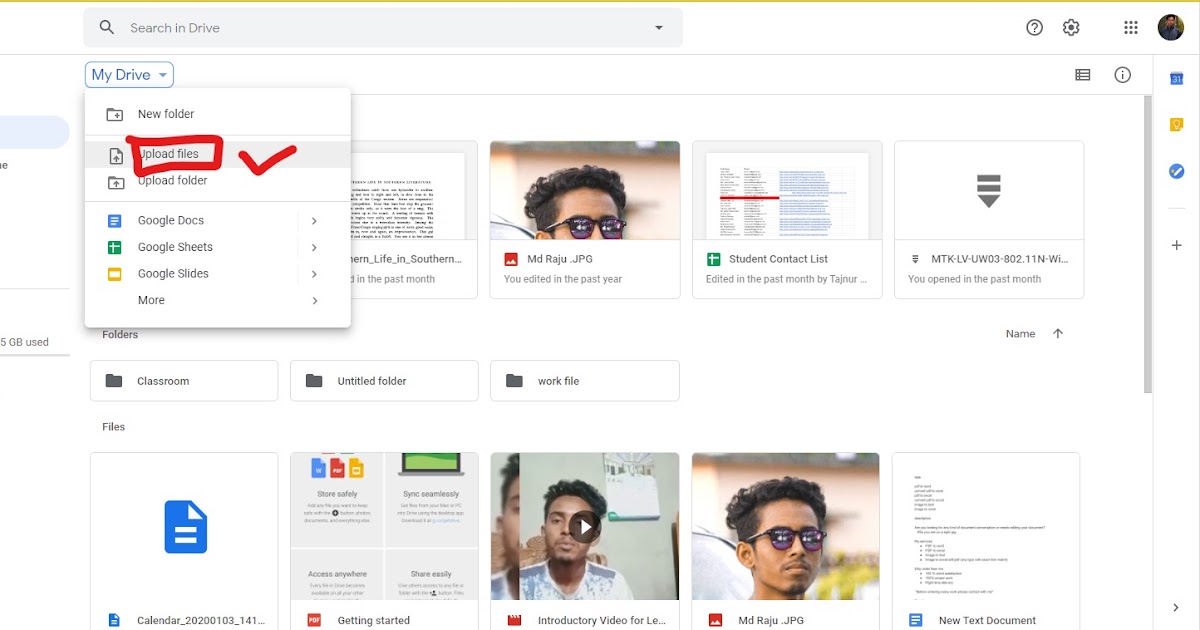Image resolution: width=1200 pixels, height=630 pixels.
Task: Open the Google Calendar side panel
Action: [1176, 77]
